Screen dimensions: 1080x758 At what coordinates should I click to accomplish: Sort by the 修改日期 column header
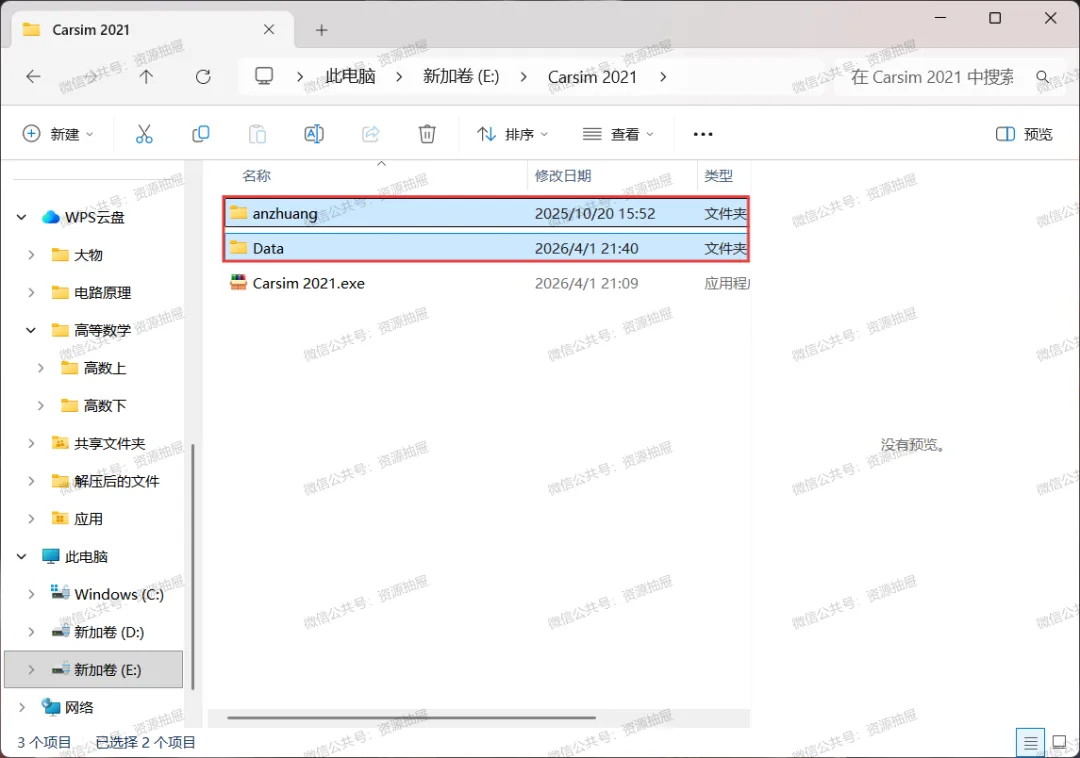pyautogui.click(x=563, y=176)
